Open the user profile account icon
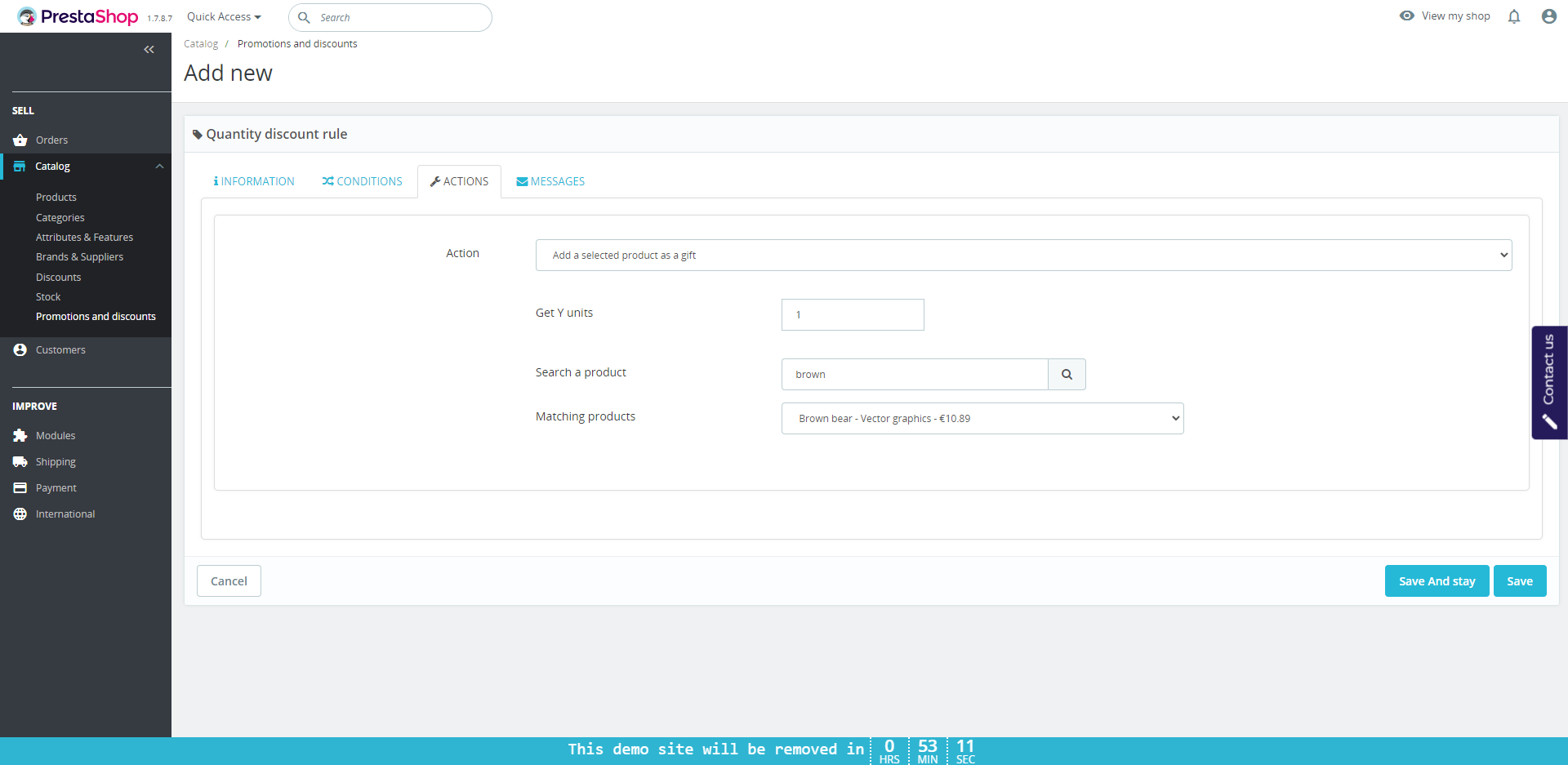Screen dimensions: 1568x765 [1548, 16]
